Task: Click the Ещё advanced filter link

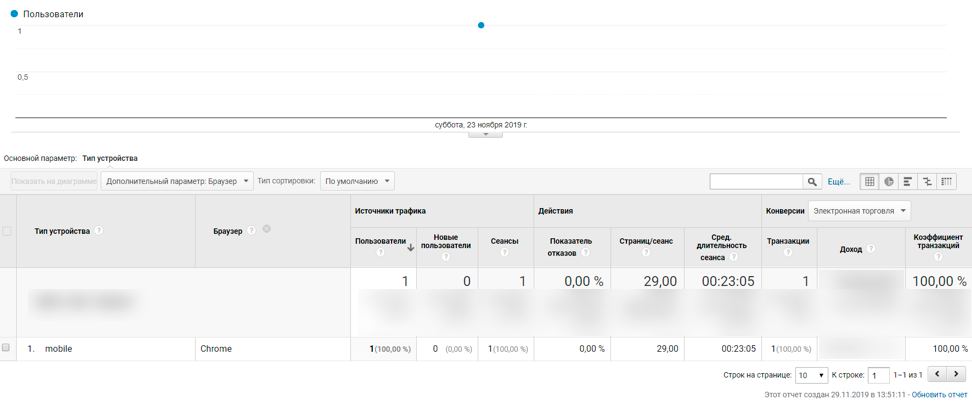Action: click(839, 182)
